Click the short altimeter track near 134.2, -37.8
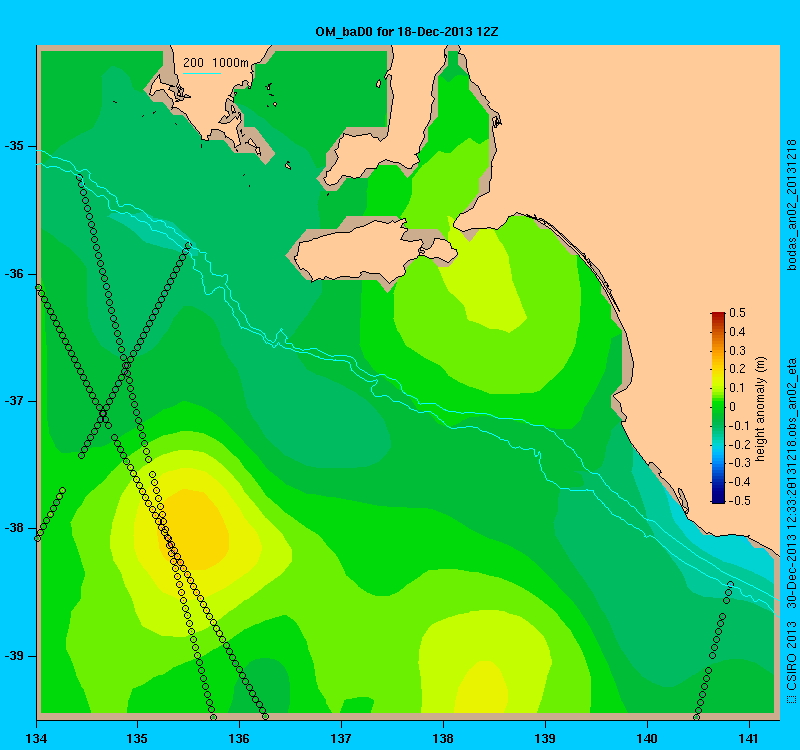The width and height of the screenshot is (800, 750). tap(50, 514)
